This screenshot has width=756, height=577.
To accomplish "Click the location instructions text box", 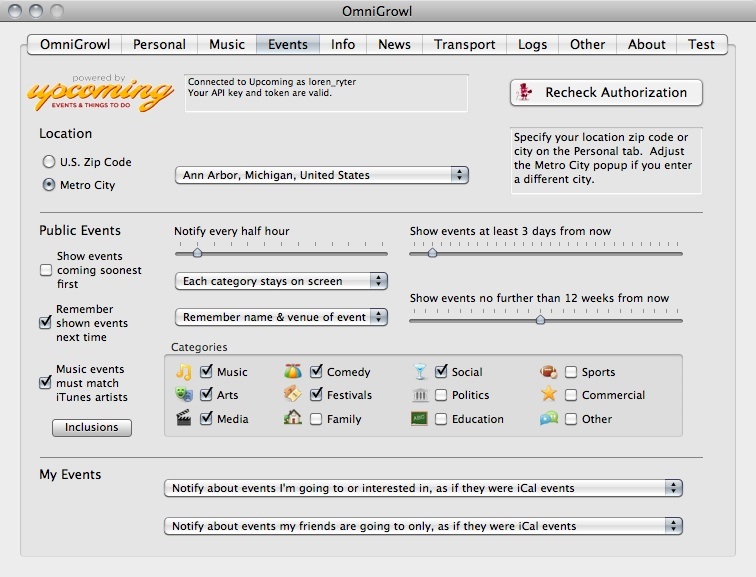I will click(x=606, y=161).
